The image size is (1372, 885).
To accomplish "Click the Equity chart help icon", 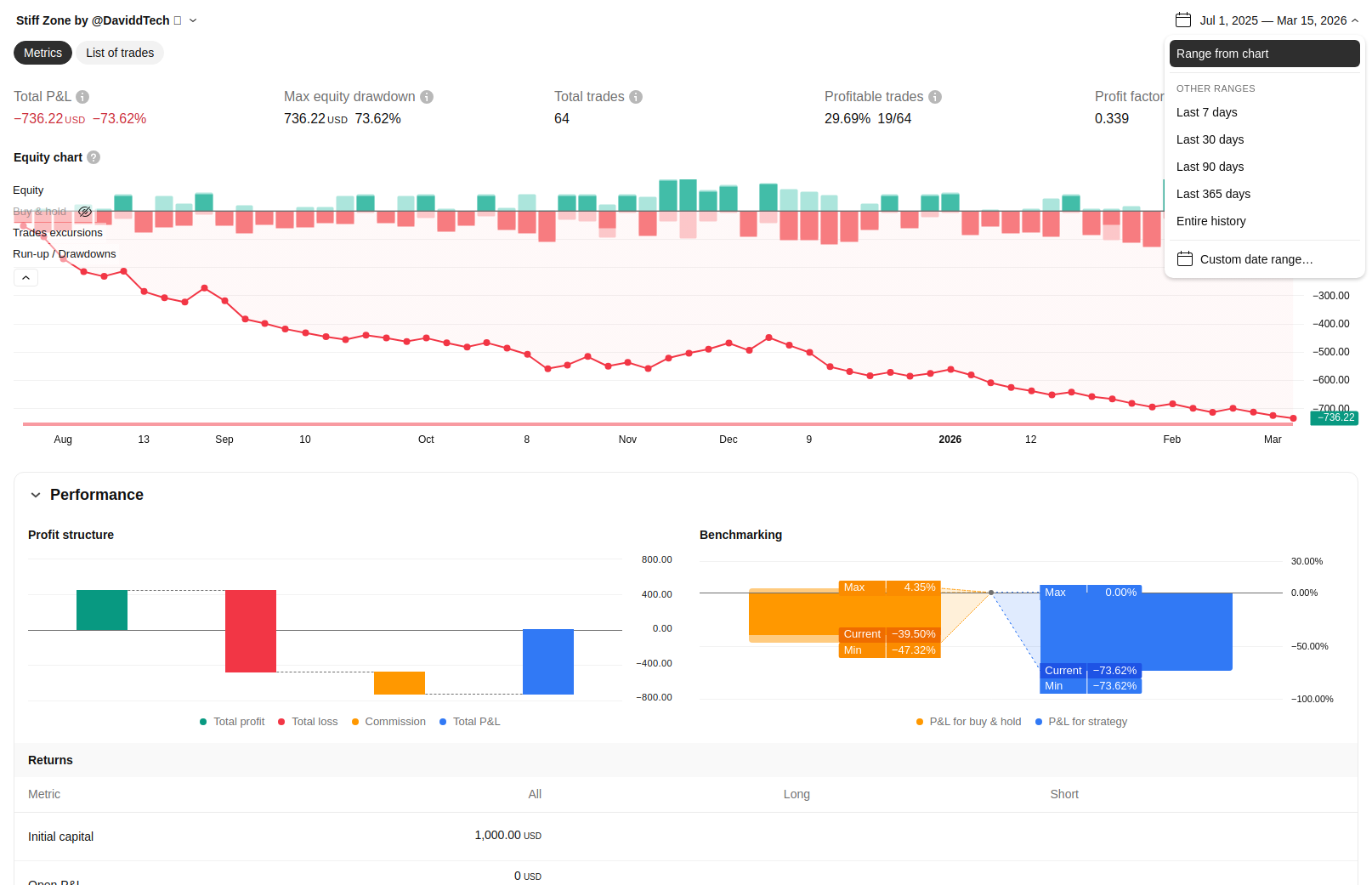I will [x=94, y=157].
